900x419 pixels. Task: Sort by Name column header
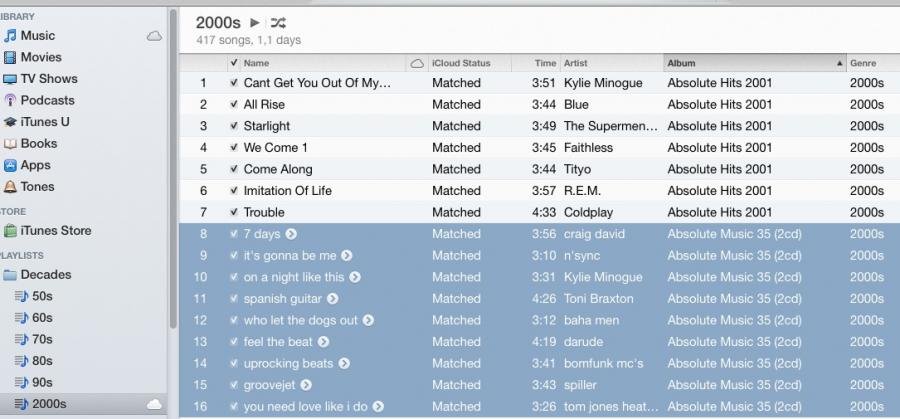point(323,63)
